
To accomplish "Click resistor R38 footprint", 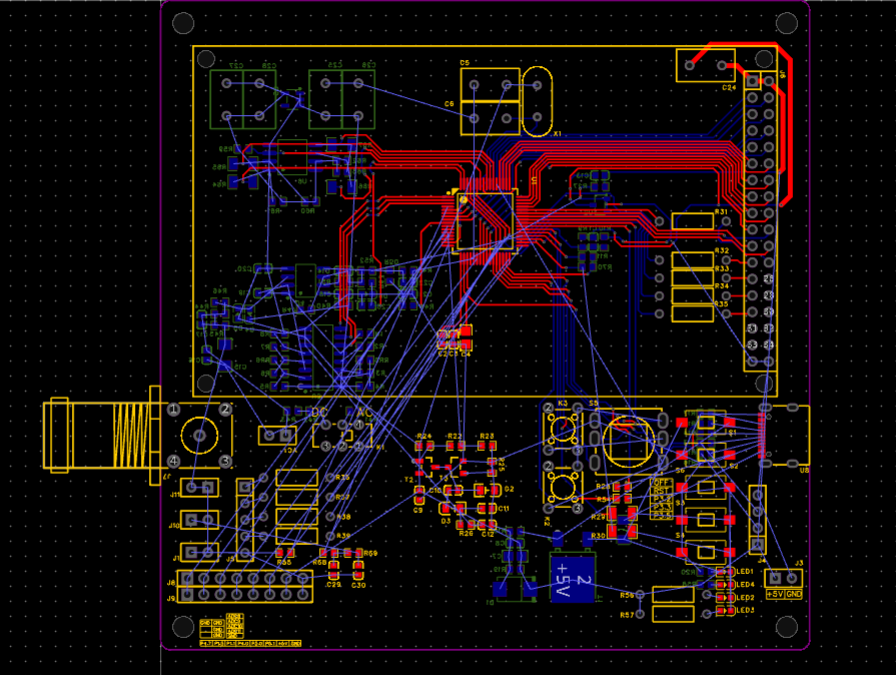I will [x=297, y=517].
